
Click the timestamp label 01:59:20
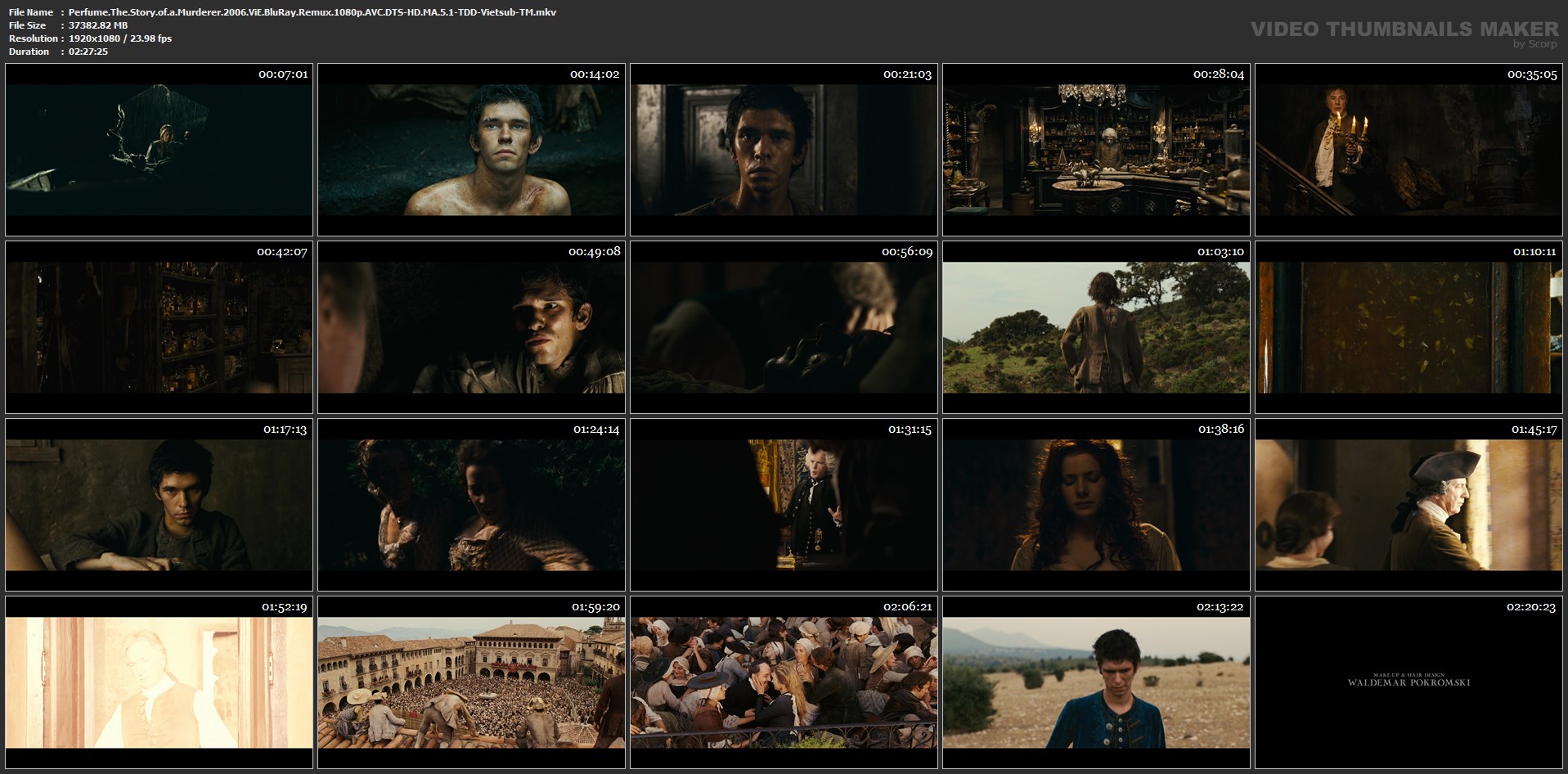[x=595, y=607]
